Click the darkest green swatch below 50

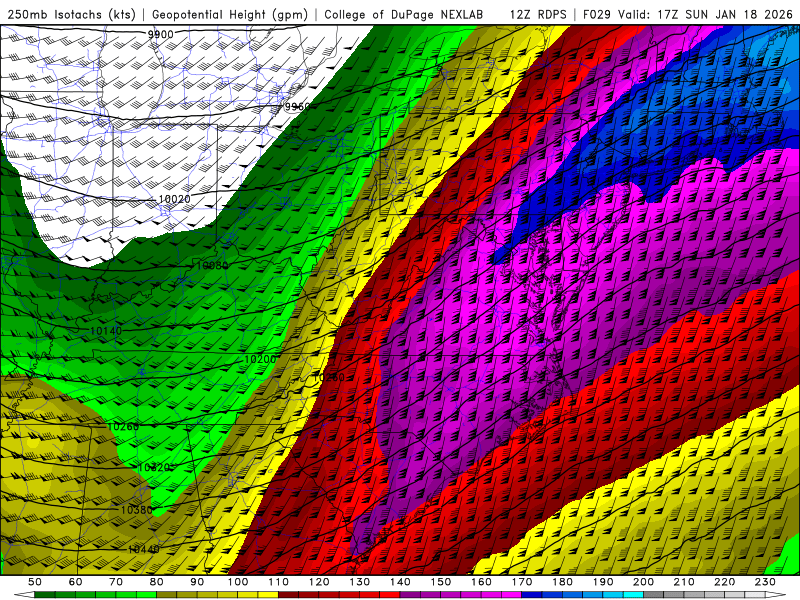[x=45, y=595]
